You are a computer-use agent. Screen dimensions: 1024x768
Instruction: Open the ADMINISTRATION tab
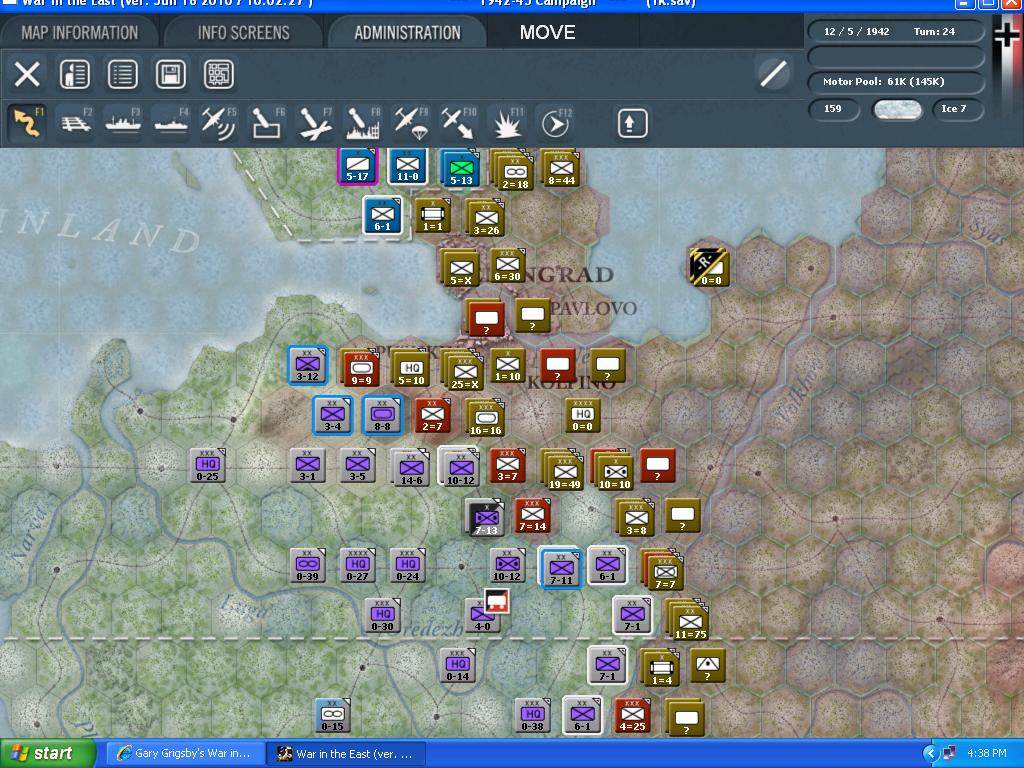[408, 33]
